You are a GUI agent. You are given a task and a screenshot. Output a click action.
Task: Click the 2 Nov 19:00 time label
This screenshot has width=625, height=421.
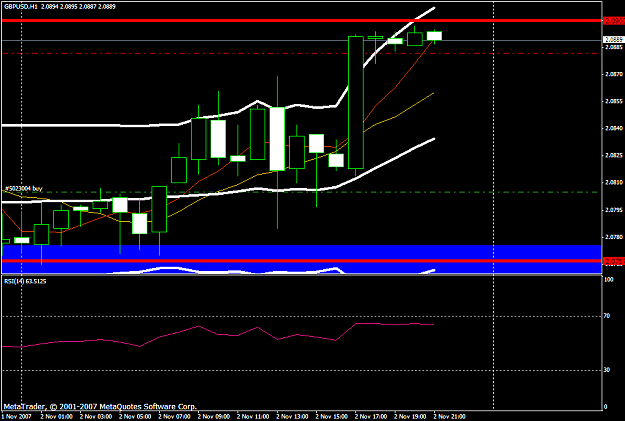coord(411,417)
